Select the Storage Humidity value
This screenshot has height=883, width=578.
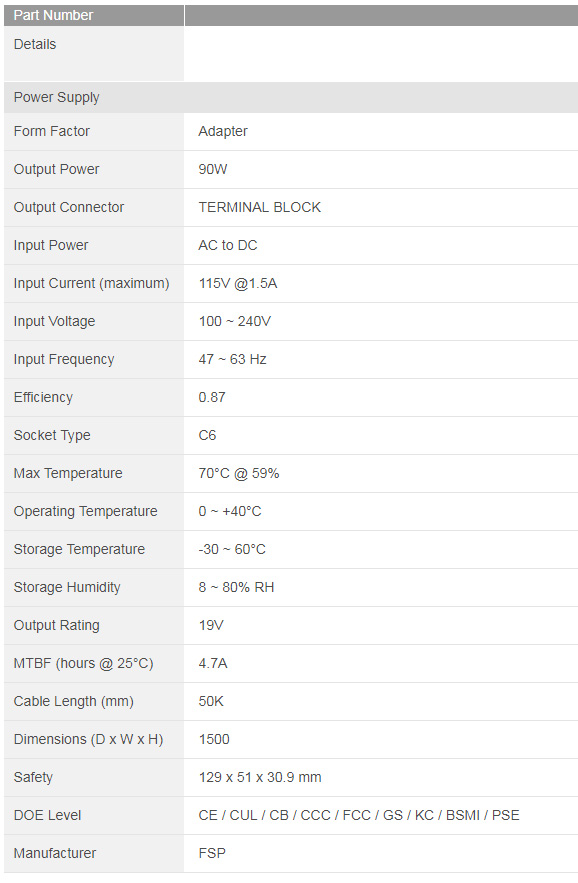[236, 587]
